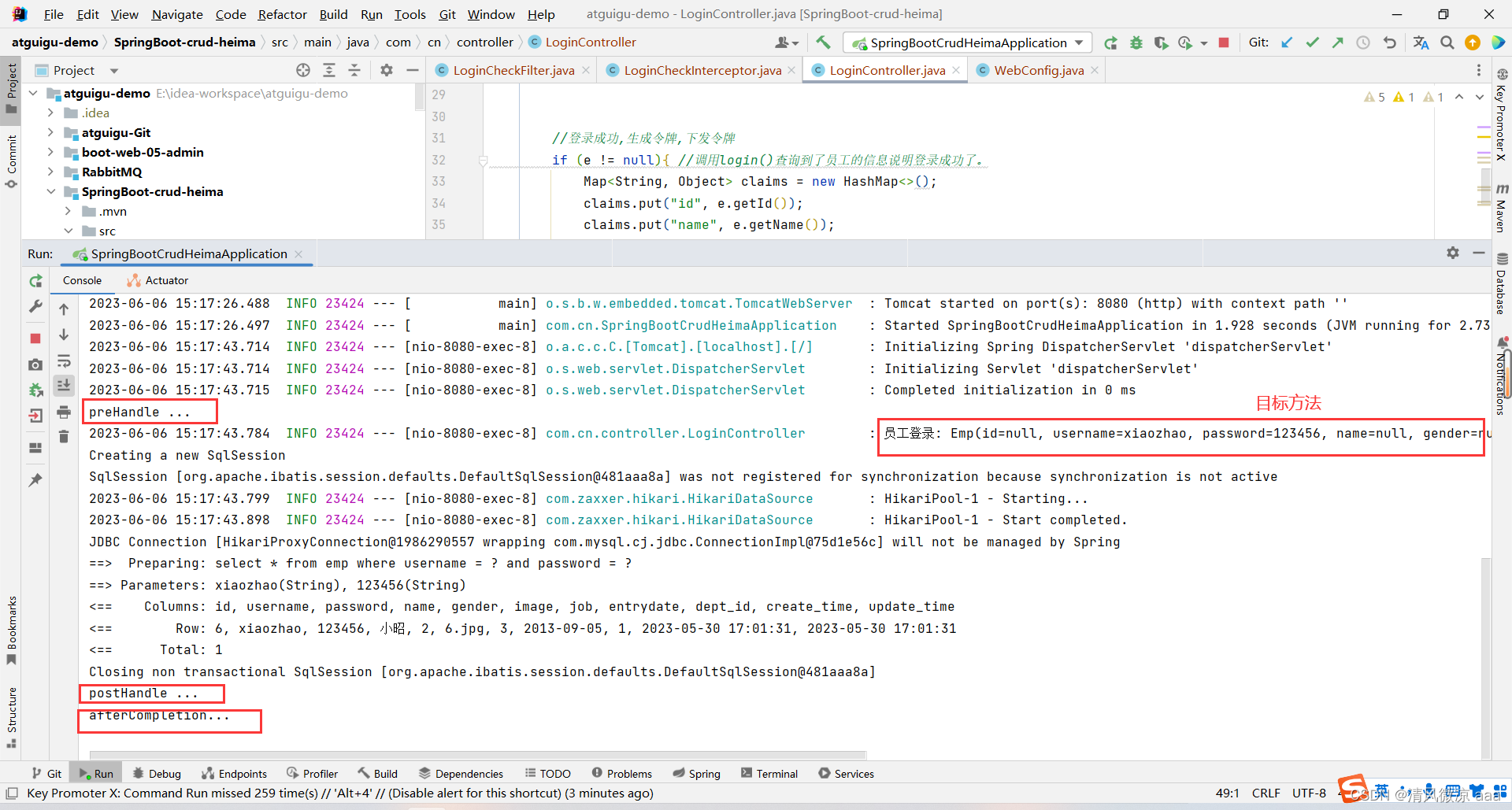The height and width of the screenshot is (810, 1512).
Task: Click the UTF-8 encoding status
Action: (1309, 793)
